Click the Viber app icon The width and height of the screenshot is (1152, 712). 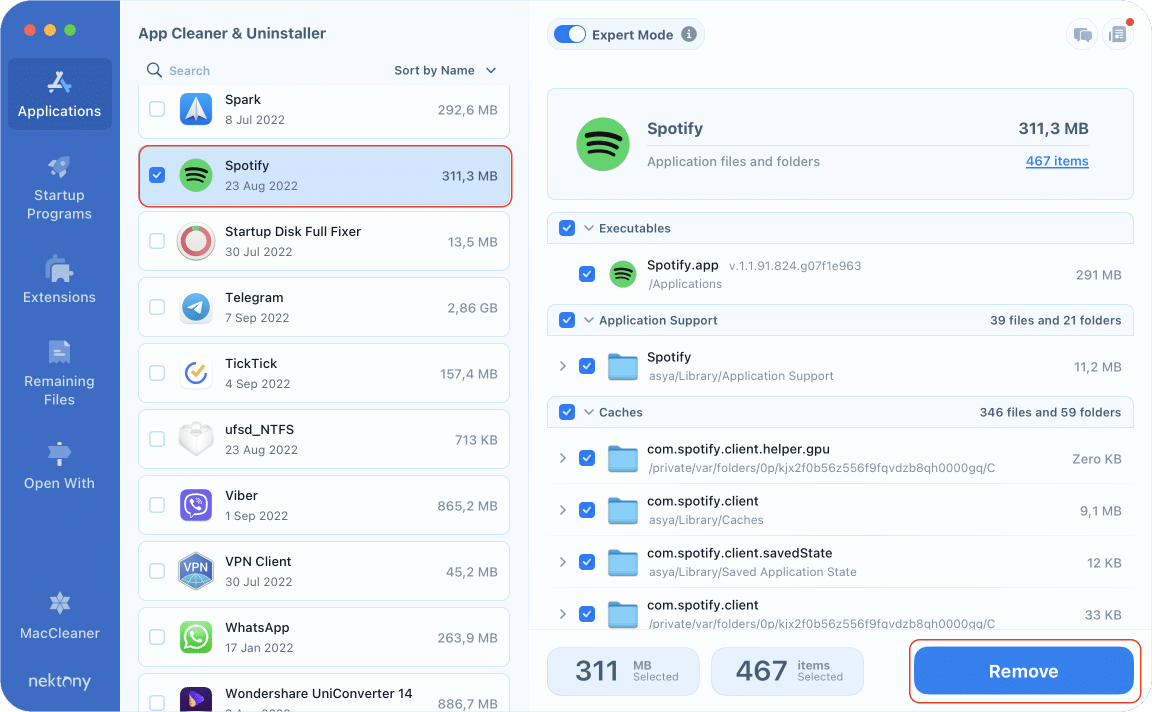196,506
